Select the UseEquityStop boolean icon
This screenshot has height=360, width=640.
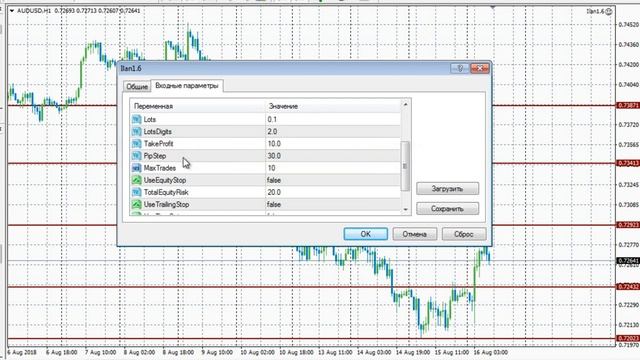(136, 180)
